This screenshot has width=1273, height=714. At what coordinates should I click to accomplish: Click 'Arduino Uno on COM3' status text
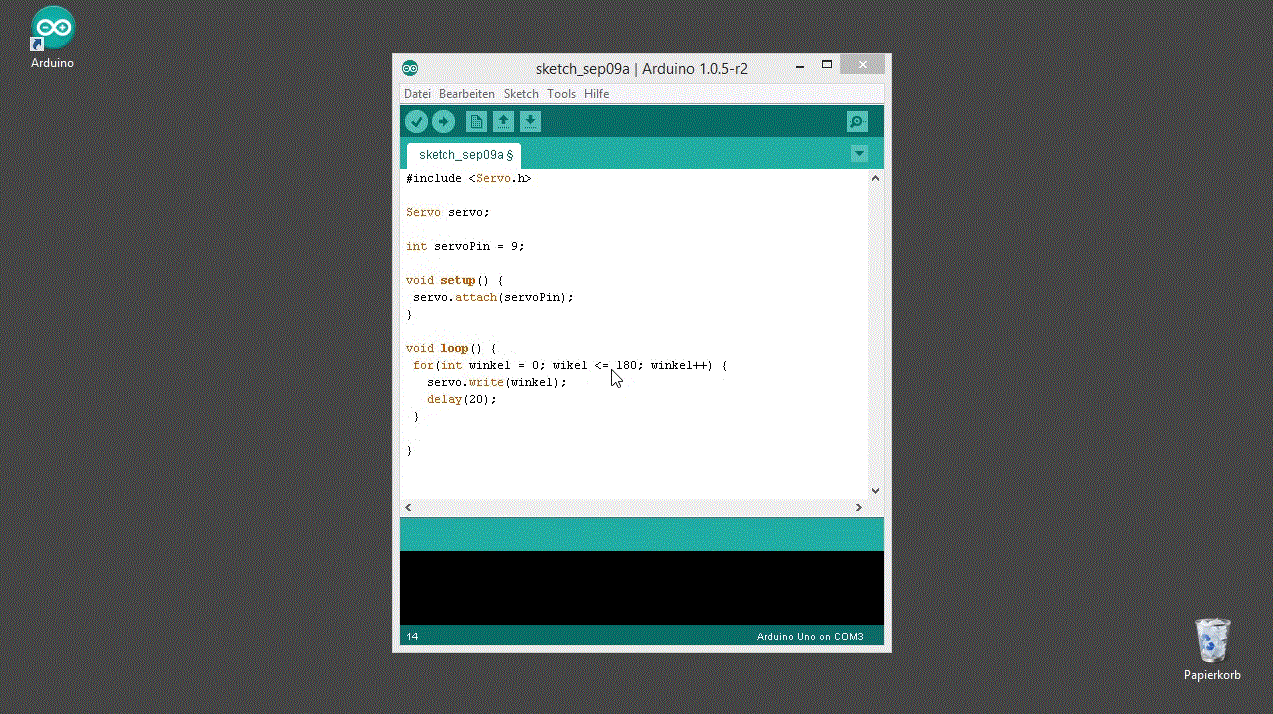[x=809, y=637]
